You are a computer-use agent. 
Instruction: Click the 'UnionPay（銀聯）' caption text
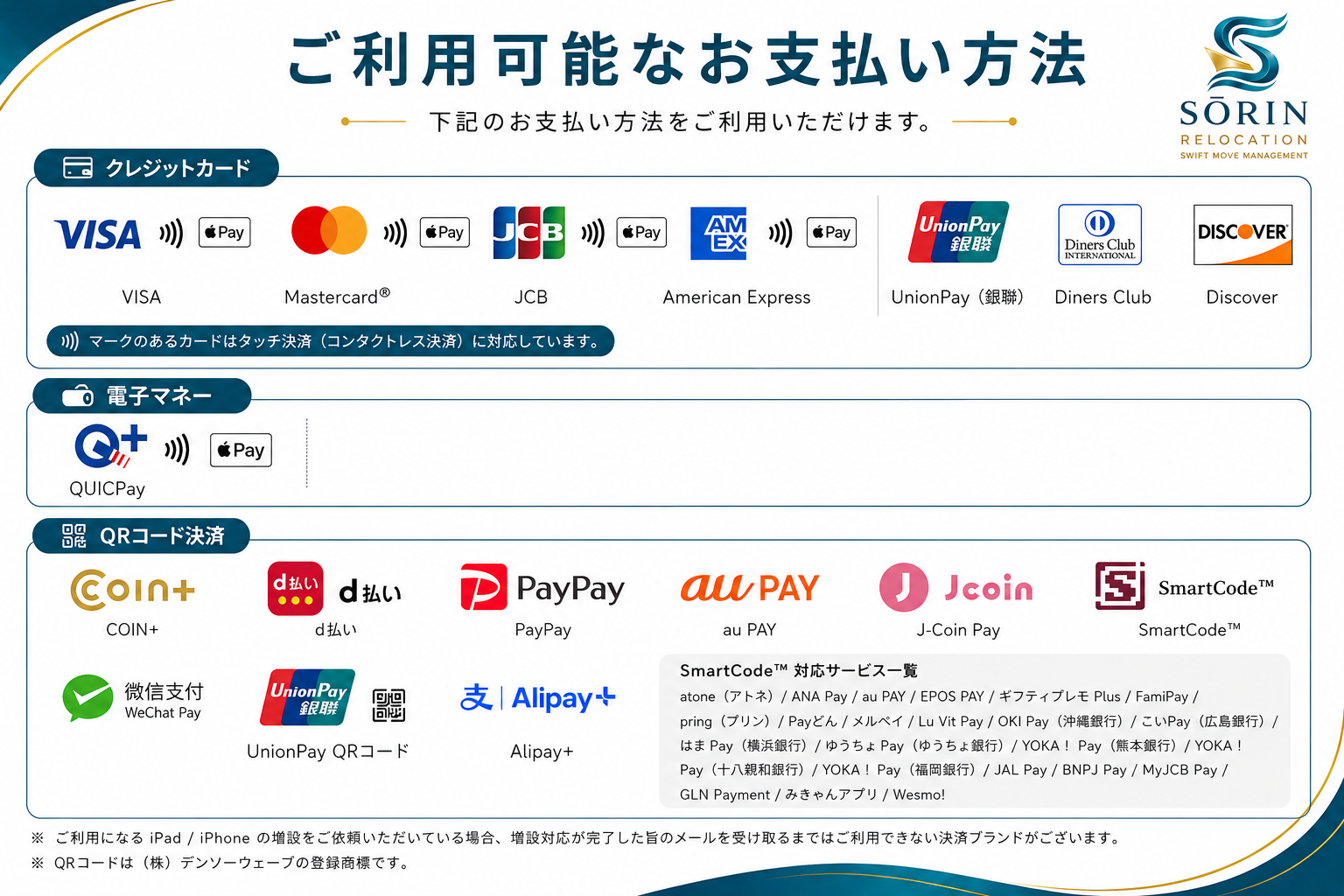958,297
